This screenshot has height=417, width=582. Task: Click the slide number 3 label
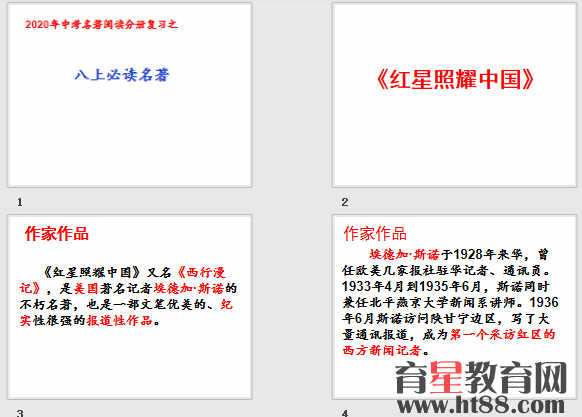pyautogui.click(x=20, y=413)
